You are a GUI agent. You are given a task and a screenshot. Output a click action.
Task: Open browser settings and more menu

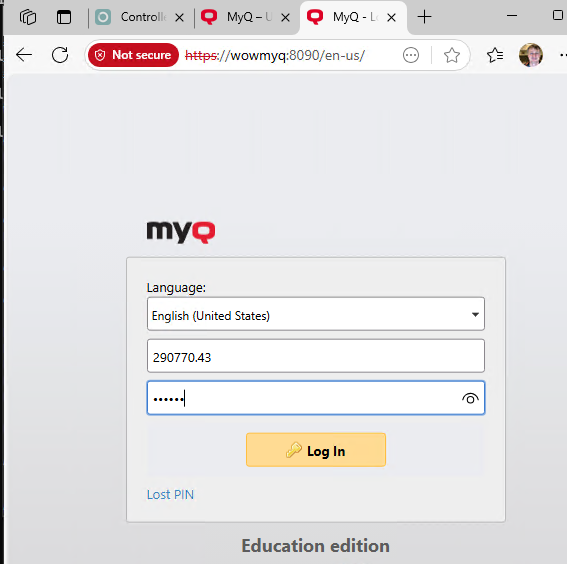[563, 55]
